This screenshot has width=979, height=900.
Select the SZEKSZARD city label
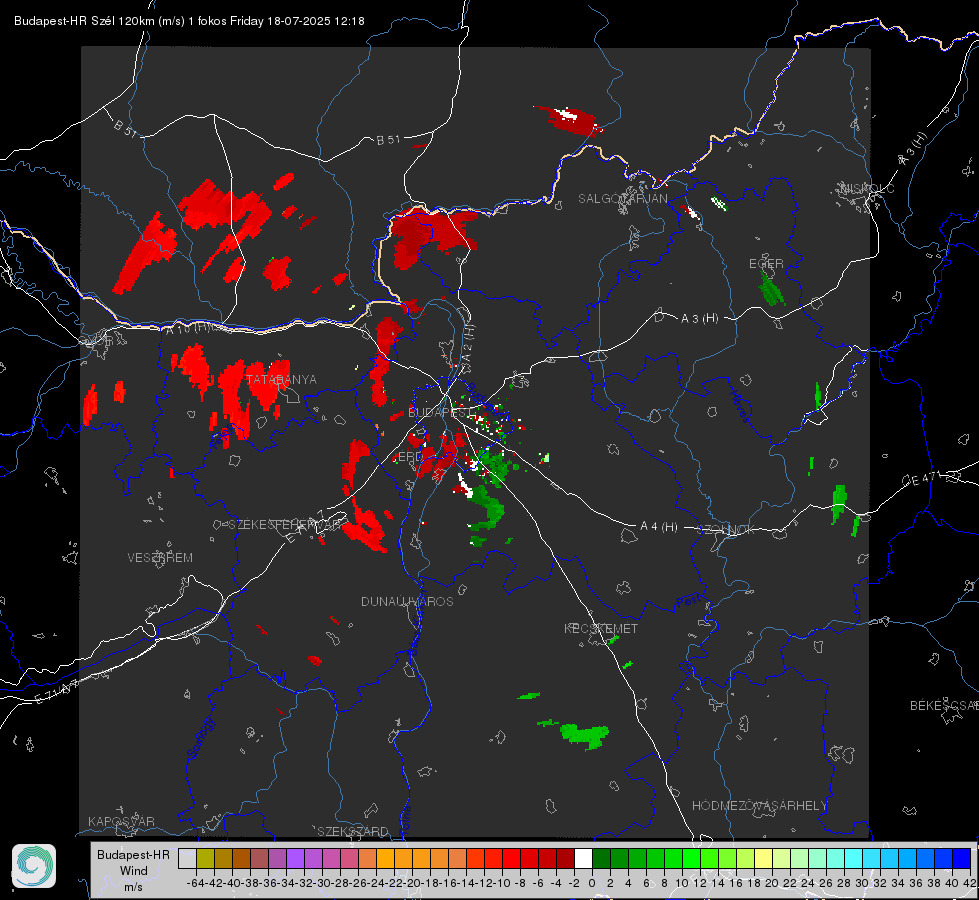[353, 831]
